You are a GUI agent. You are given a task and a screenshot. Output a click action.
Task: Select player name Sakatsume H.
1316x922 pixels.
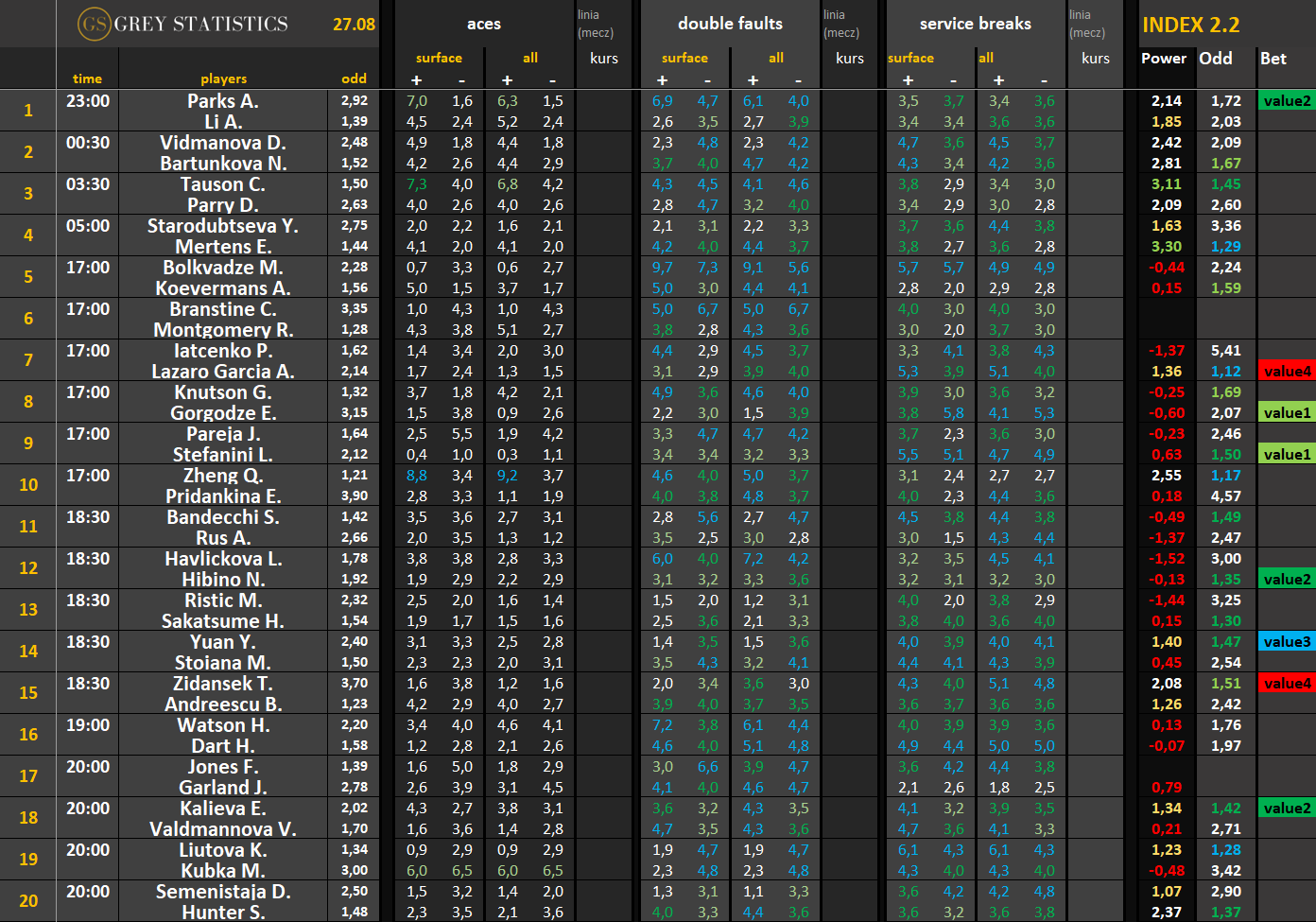223,621
